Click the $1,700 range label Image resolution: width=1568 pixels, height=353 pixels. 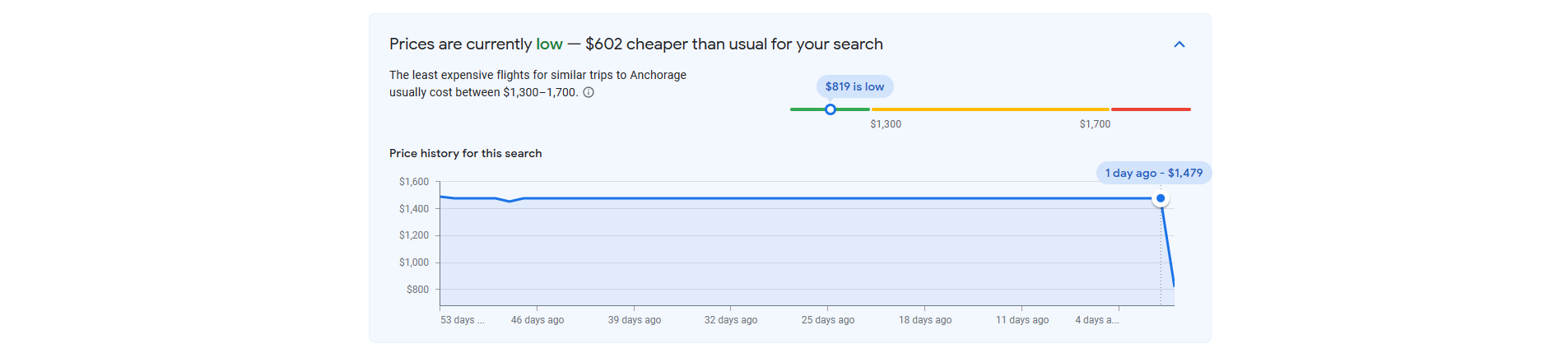click(x=1095, y=124)
